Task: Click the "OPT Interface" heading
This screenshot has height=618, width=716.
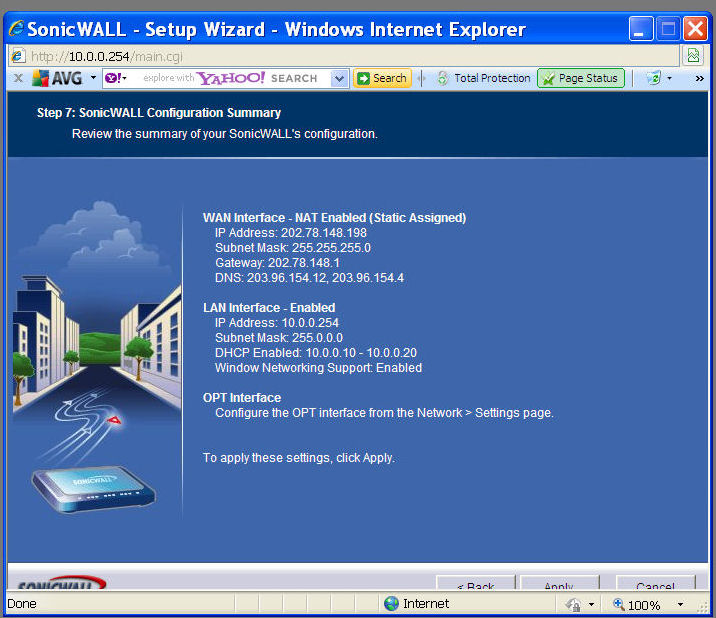Action: point(242,398)
